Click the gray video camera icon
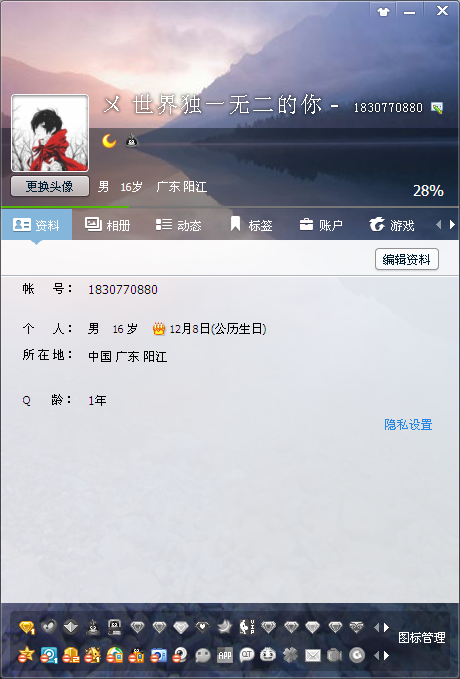Screen dimensions: 460x679 (335, 655)
